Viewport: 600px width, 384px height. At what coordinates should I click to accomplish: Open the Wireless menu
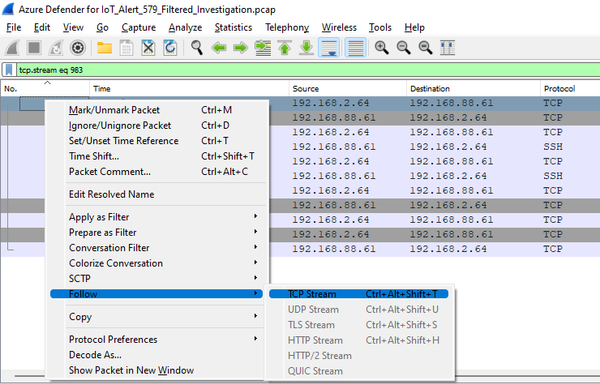coord(339,28)
